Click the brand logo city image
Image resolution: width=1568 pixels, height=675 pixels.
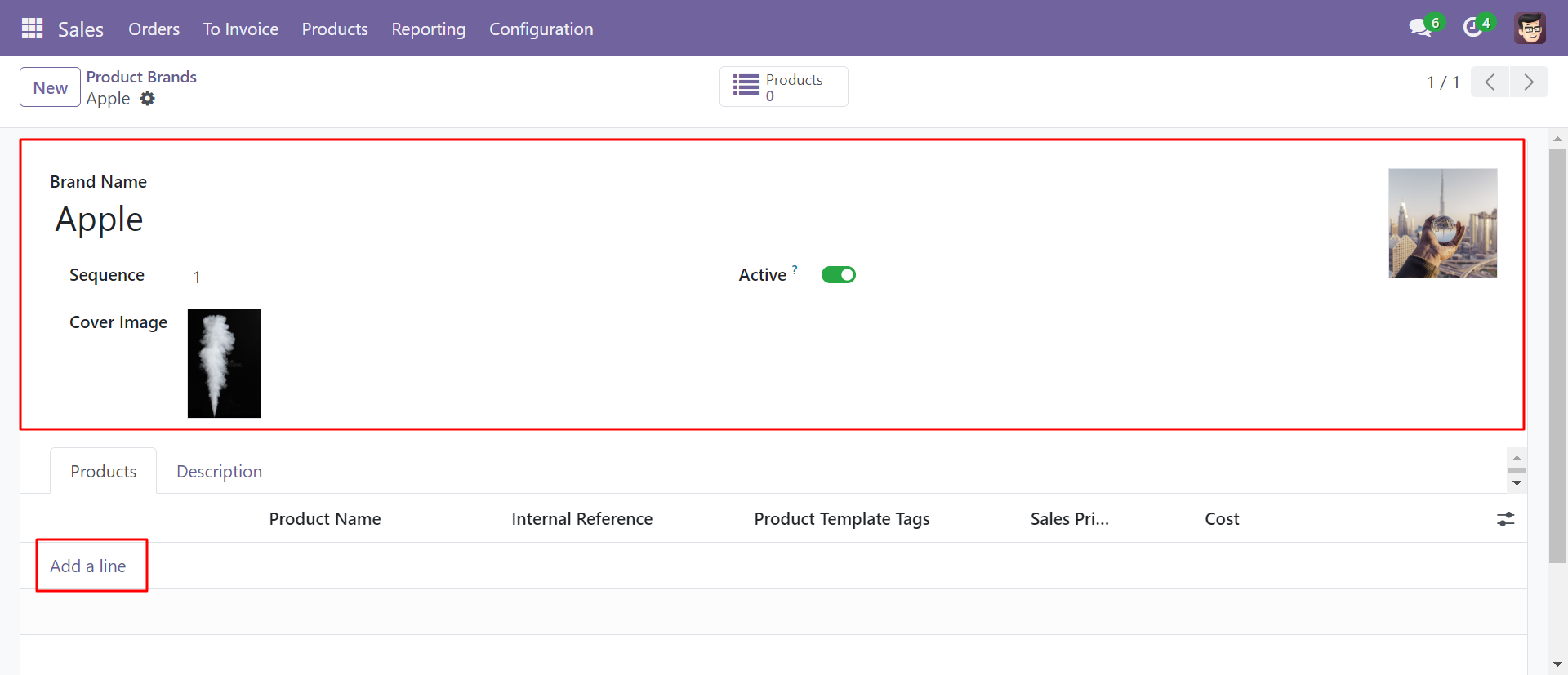pyautogui.click(x=1443, y=223)
